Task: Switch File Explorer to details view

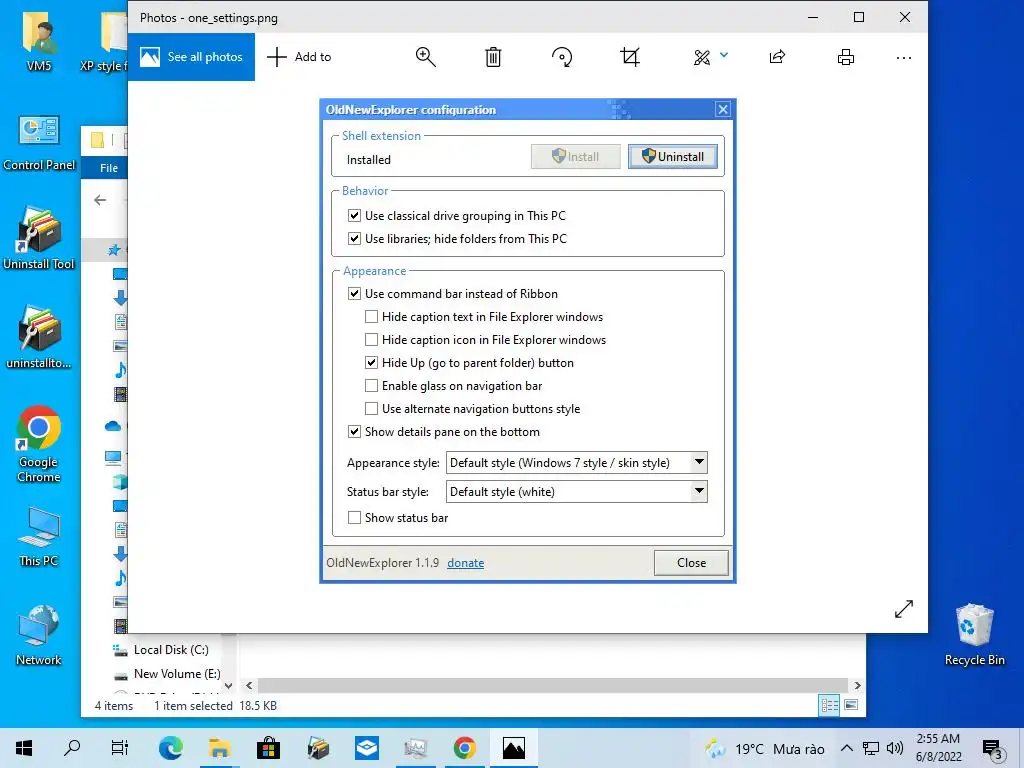Action: pyautogui.click(x=829, y=705)
